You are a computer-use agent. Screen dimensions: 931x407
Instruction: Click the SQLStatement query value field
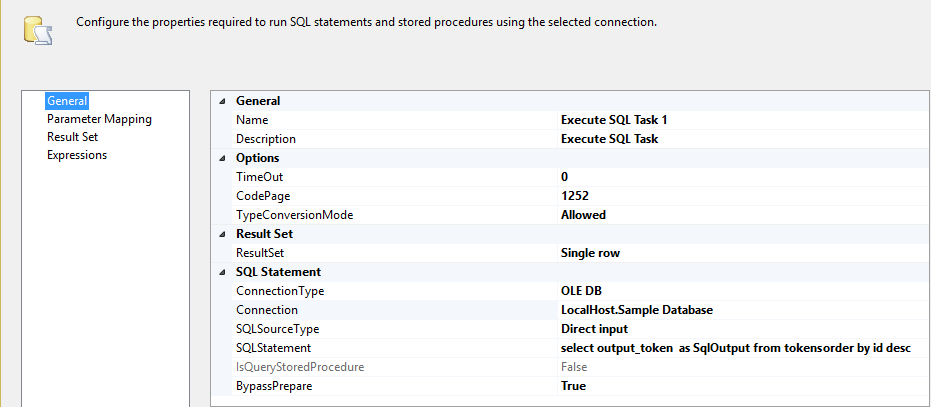click(740, 348)
